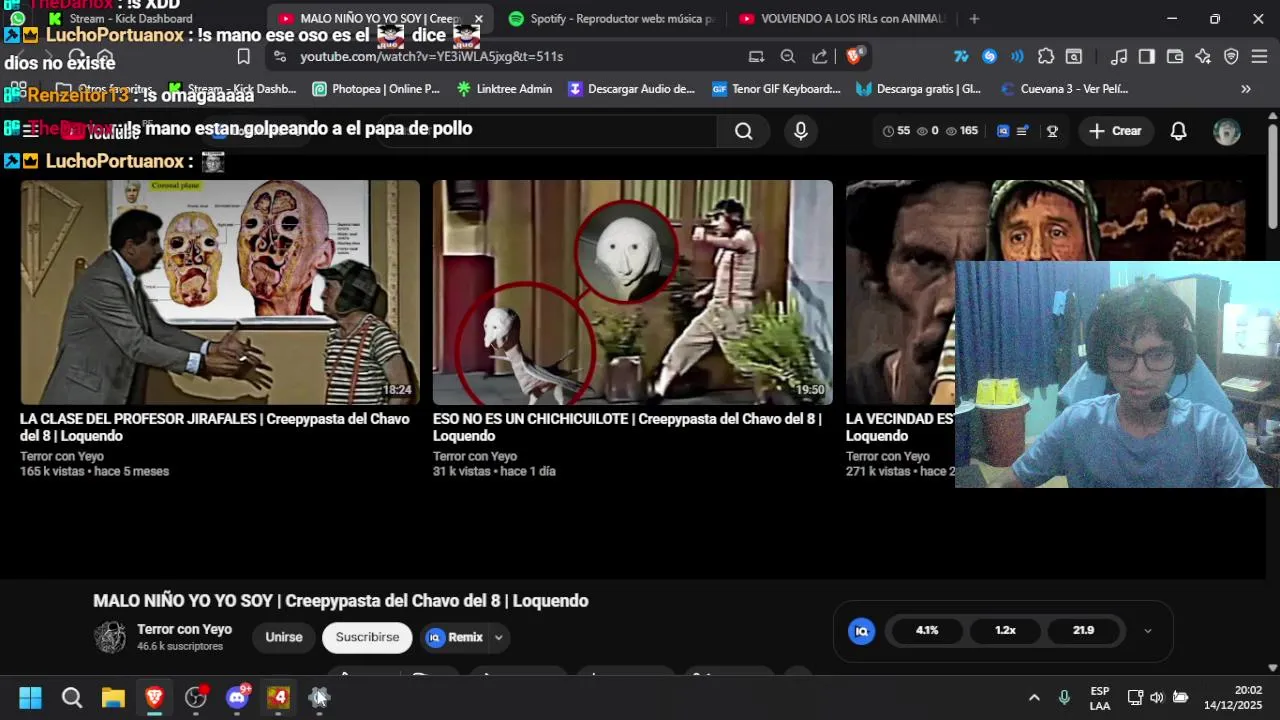Click the Brave browser taskbar icon
This screenshot has width=1280, height=720.
point(154,697)
